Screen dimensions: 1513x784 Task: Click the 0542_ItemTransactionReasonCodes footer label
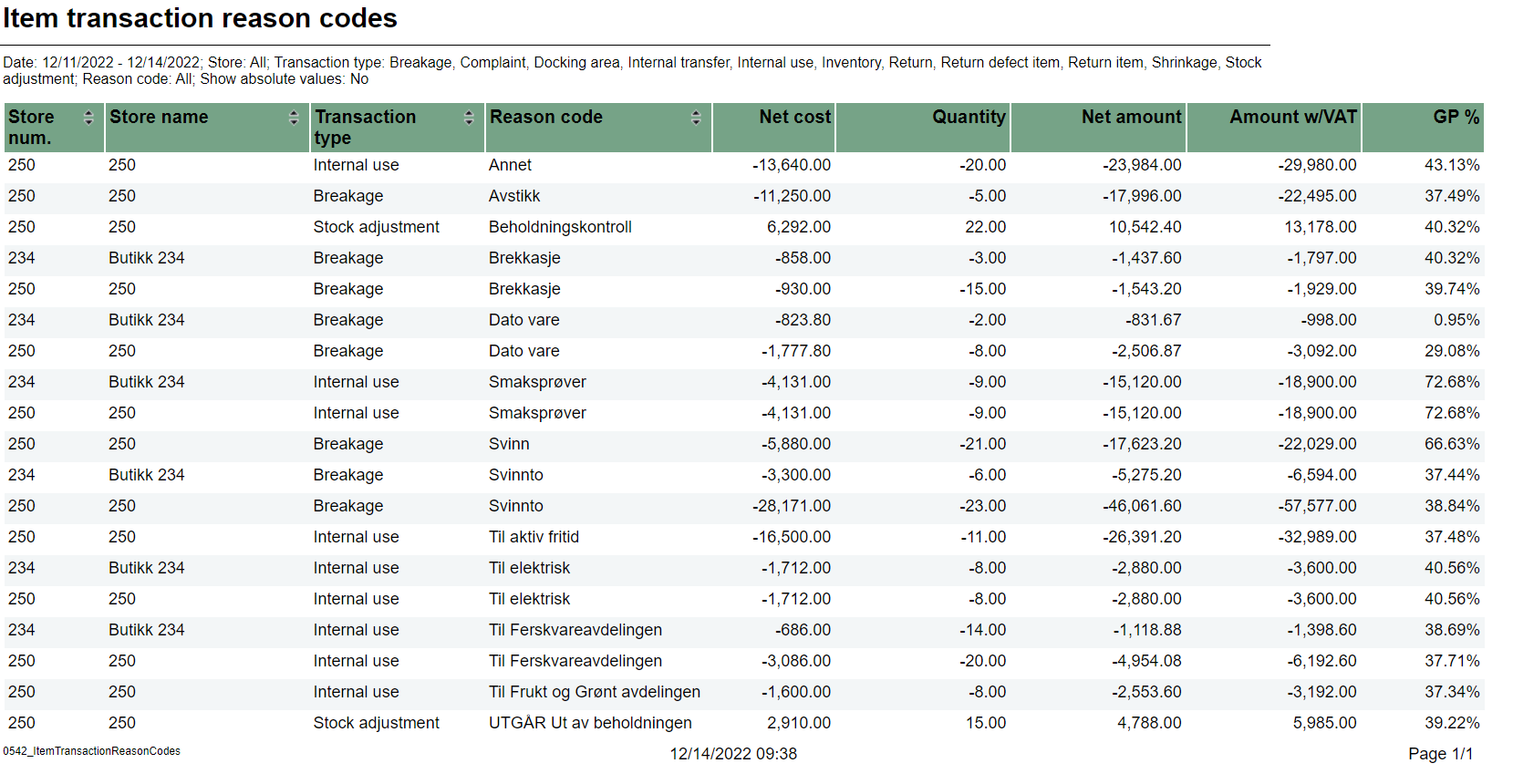91,751
